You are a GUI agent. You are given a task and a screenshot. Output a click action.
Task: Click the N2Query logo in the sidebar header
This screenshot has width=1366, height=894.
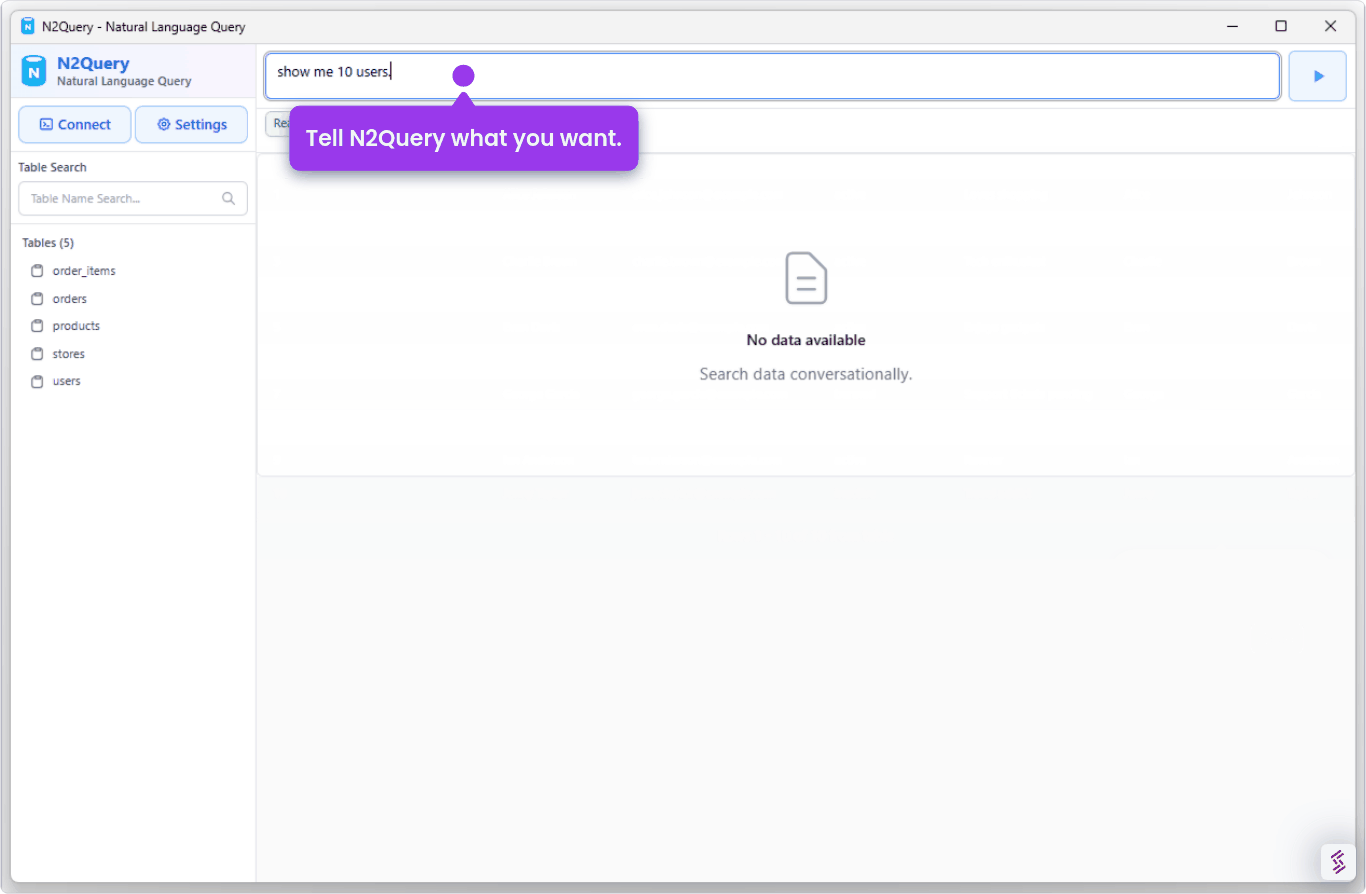(x=35, y=71)
